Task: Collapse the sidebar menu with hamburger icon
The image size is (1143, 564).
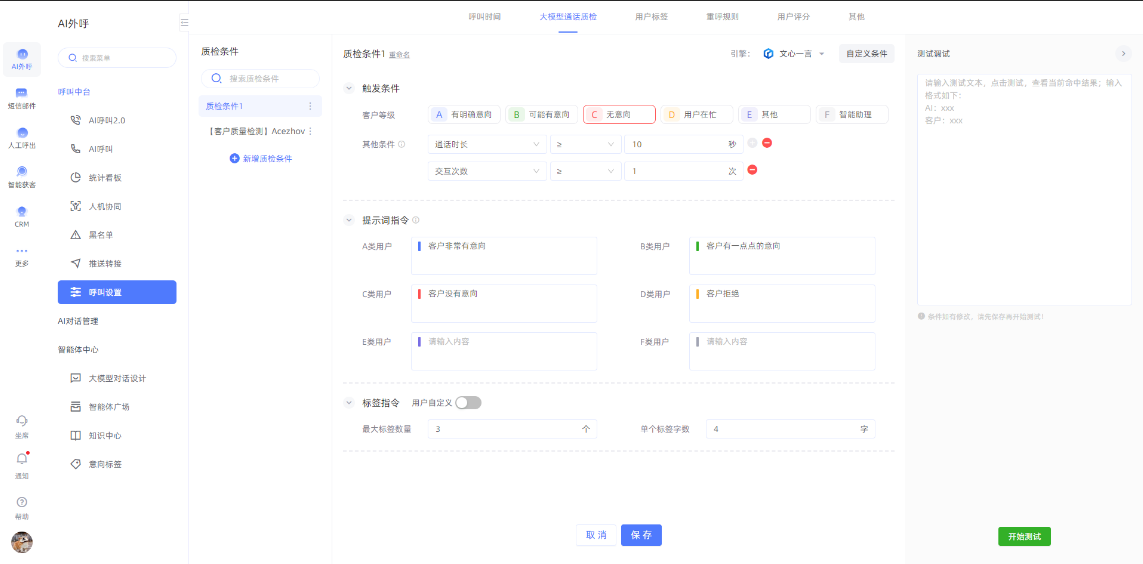Action: (x=184, y=22)
